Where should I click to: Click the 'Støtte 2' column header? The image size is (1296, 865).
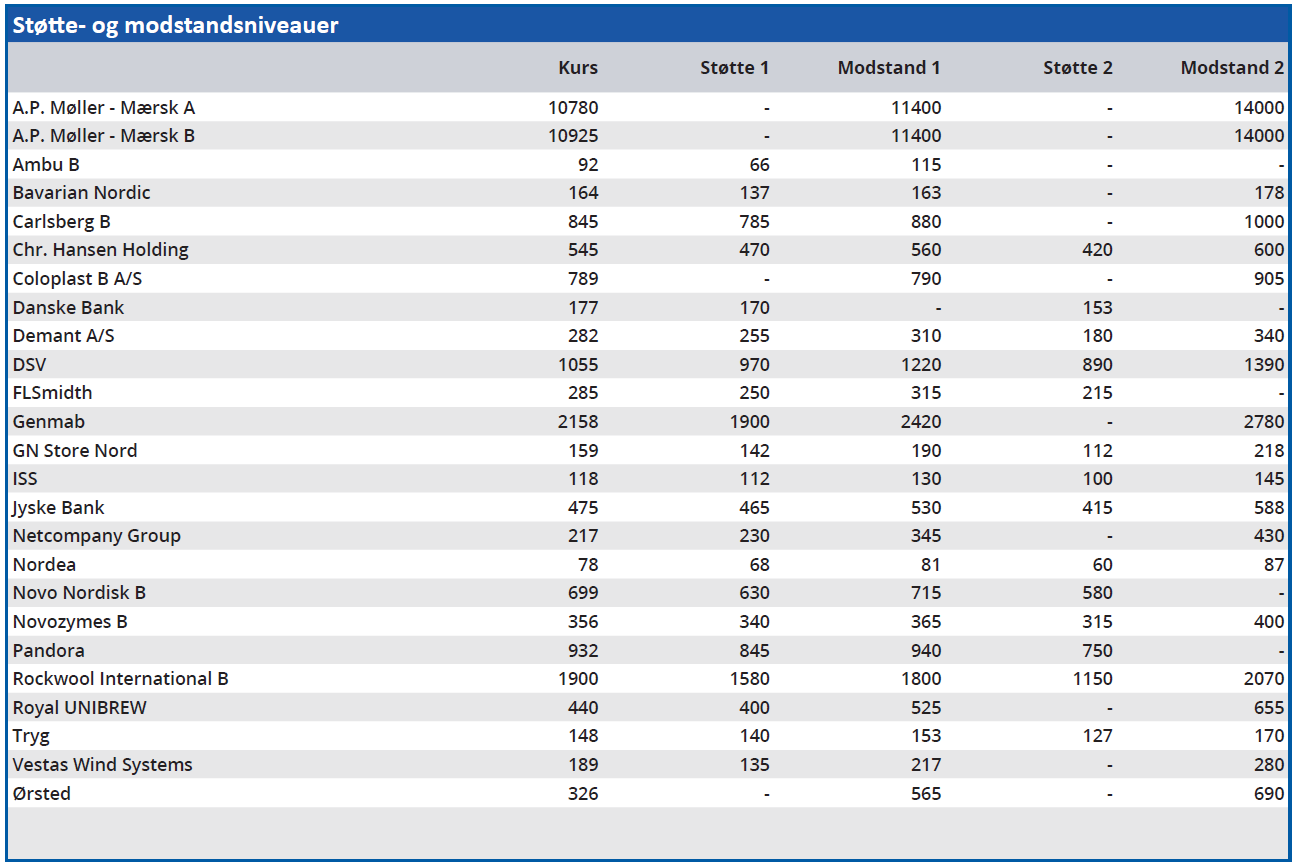(x=1078, y=68)
